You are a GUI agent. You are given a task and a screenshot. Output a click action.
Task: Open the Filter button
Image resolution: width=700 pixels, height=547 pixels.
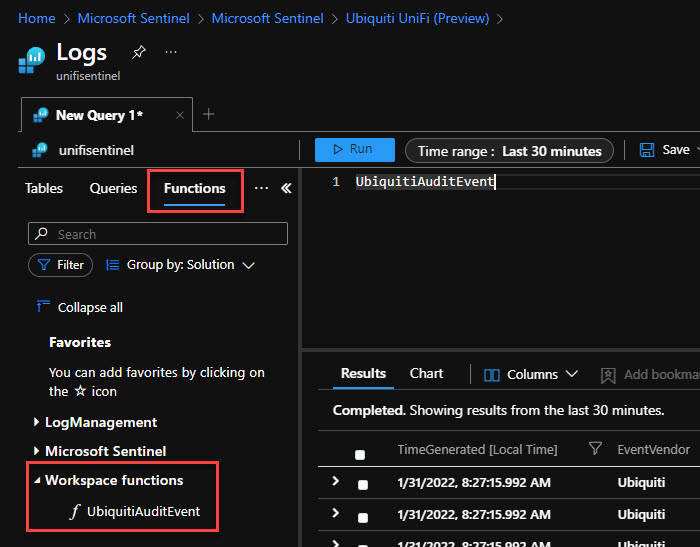[x=60, y=265]
